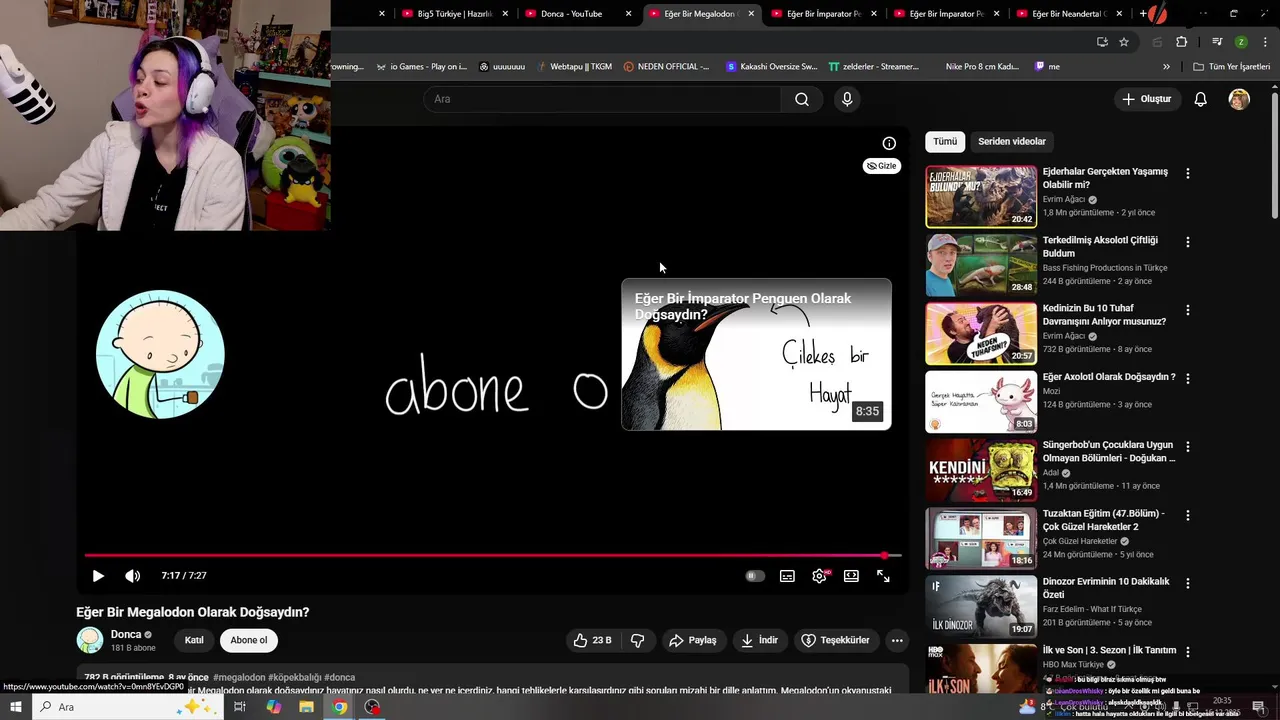Image resolution: width=1280 pixels, height=720 pixels.
Task: Open the media control icon in toolbar
Action: 1217,42
